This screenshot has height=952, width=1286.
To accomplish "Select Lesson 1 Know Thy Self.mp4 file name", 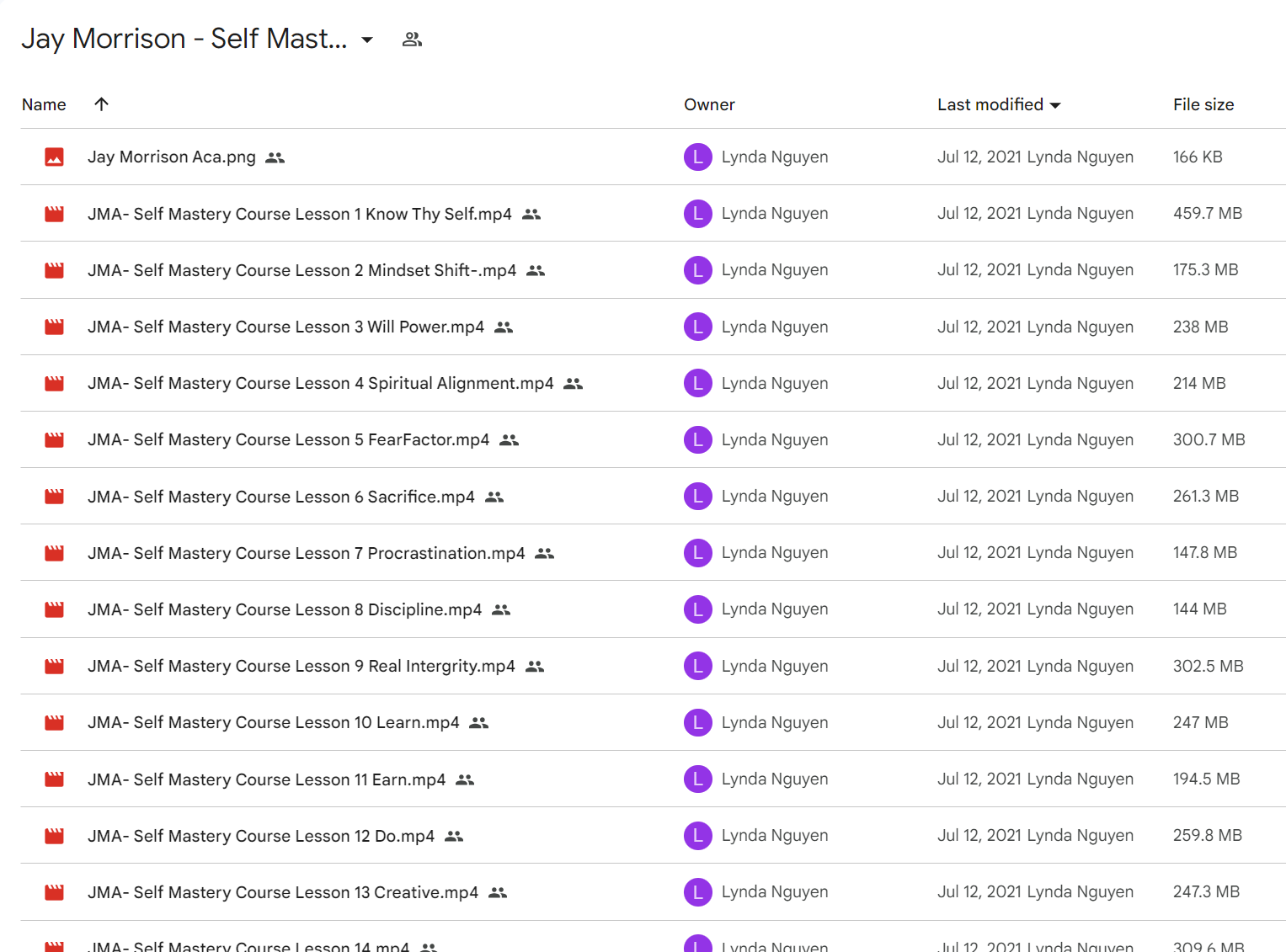I will (300, 214).
